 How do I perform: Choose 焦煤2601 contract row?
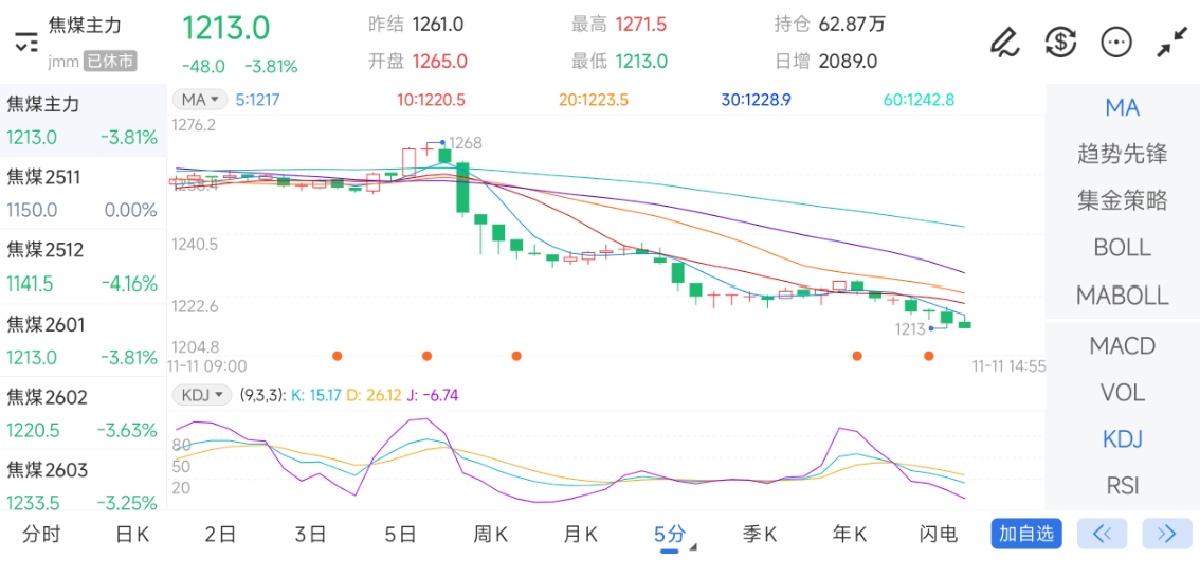82,340
